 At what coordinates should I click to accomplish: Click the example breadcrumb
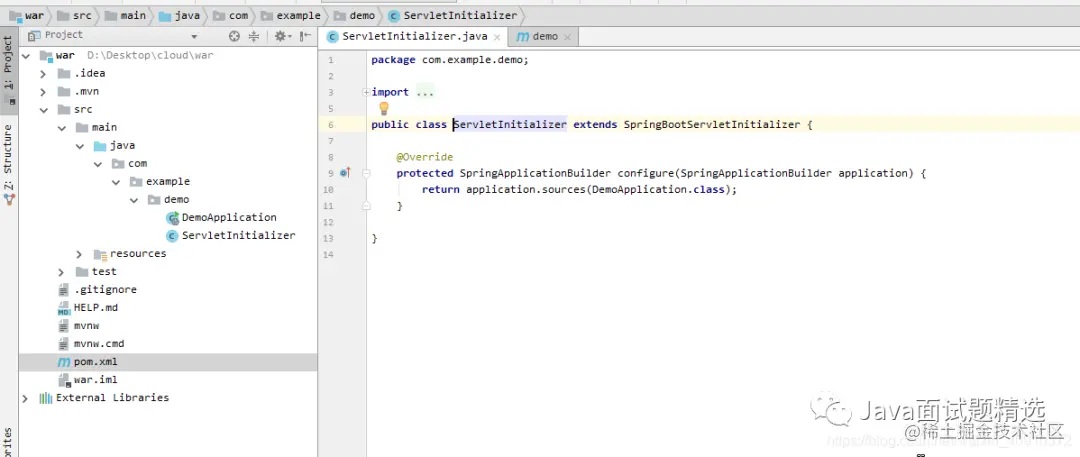coord(291,15)
